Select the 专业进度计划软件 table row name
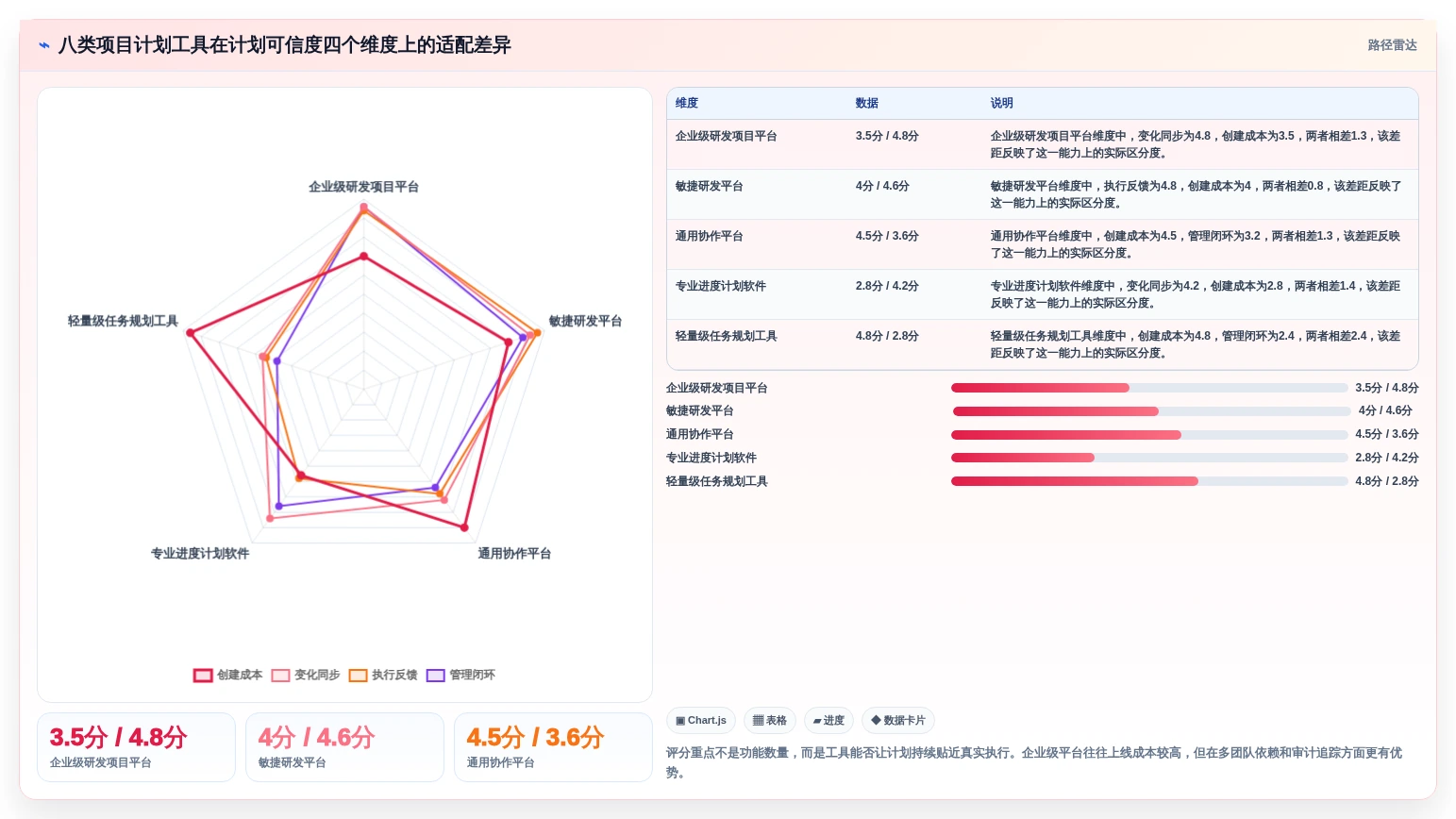This screenshot has height=819, width=1456. [721, 287]
